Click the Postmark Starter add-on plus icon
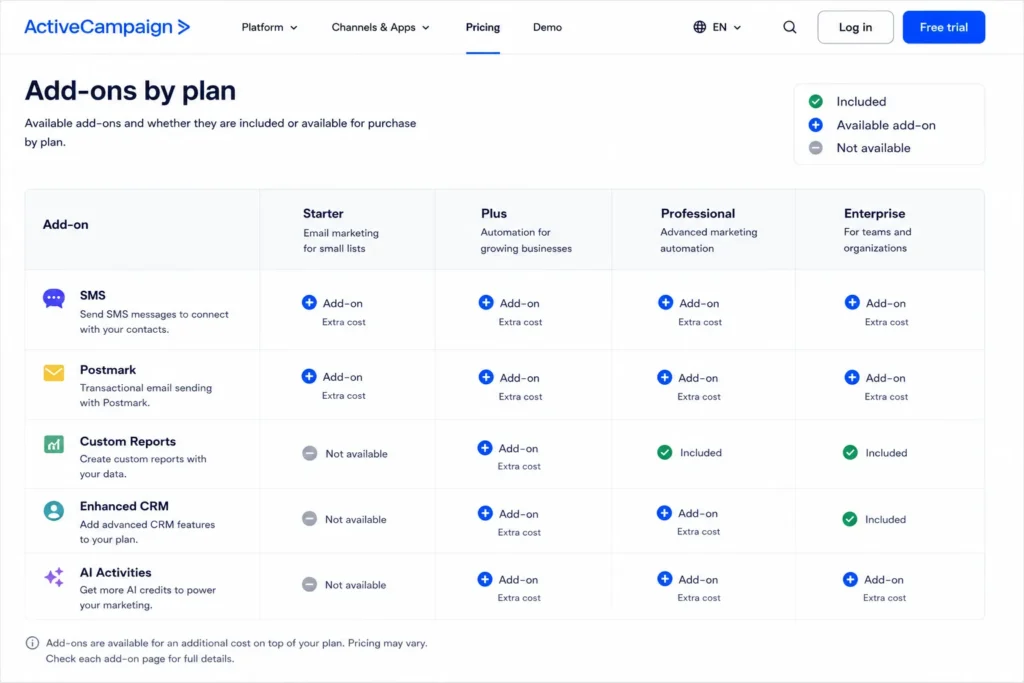Screen dimensions: 1024x683 click(x=309, y=376)
